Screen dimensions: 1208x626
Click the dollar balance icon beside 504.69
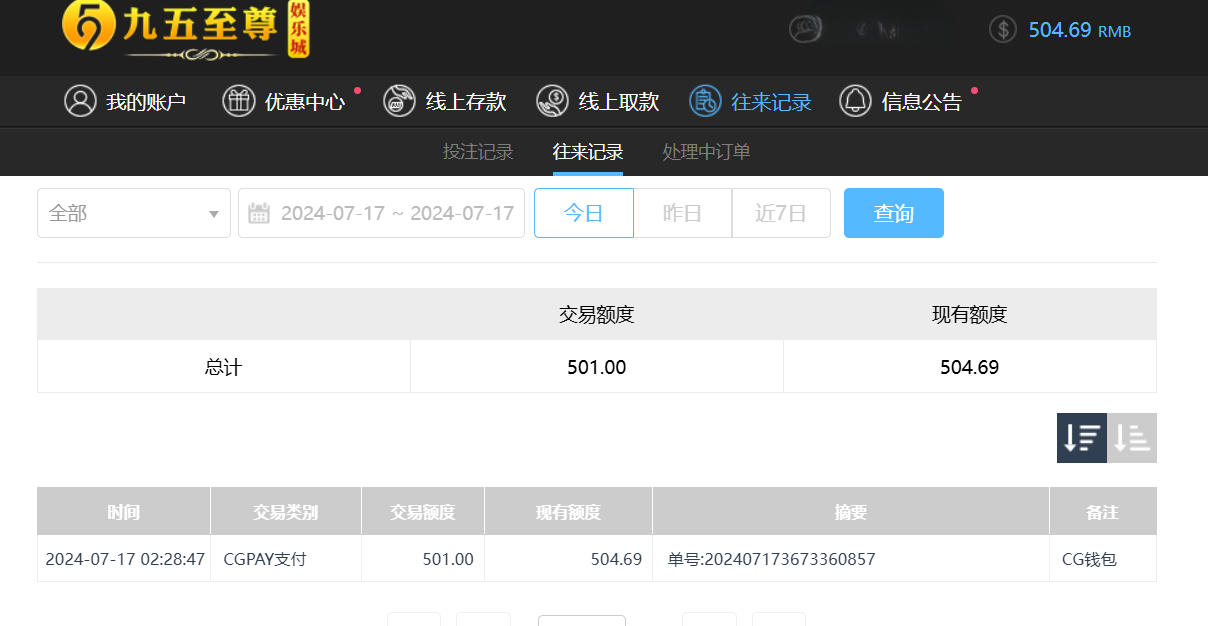[1001, 30]
